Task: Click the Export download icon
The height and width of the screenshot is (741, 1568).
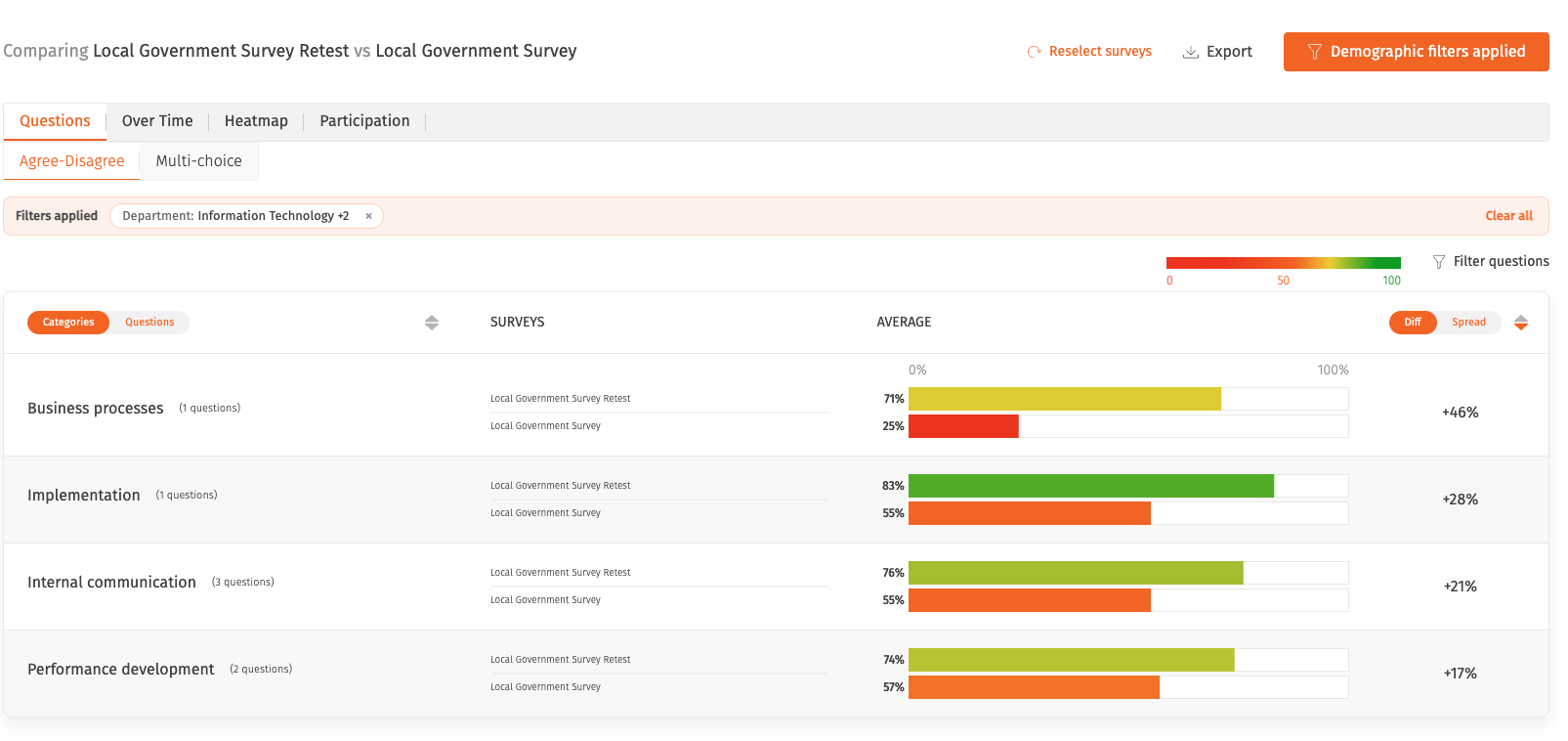Action: pos(1191,52)
